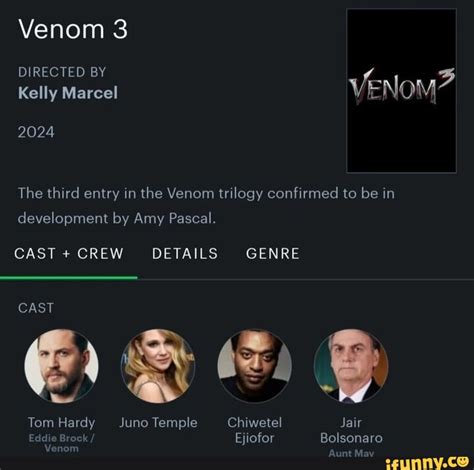Click the circular photo above Tom Hardy
Viewport: 474px width, 470px height.
point(61,366)
